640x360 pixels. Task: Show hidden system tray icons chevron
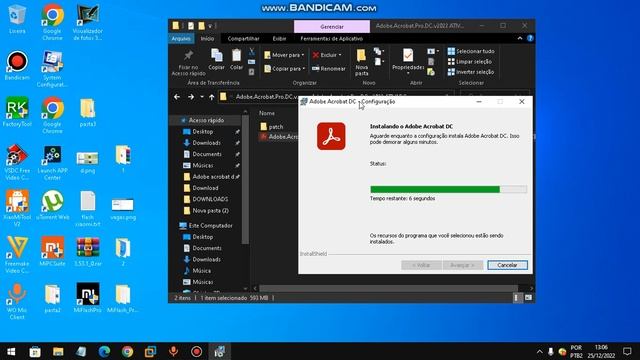click(x=539, y=351)
